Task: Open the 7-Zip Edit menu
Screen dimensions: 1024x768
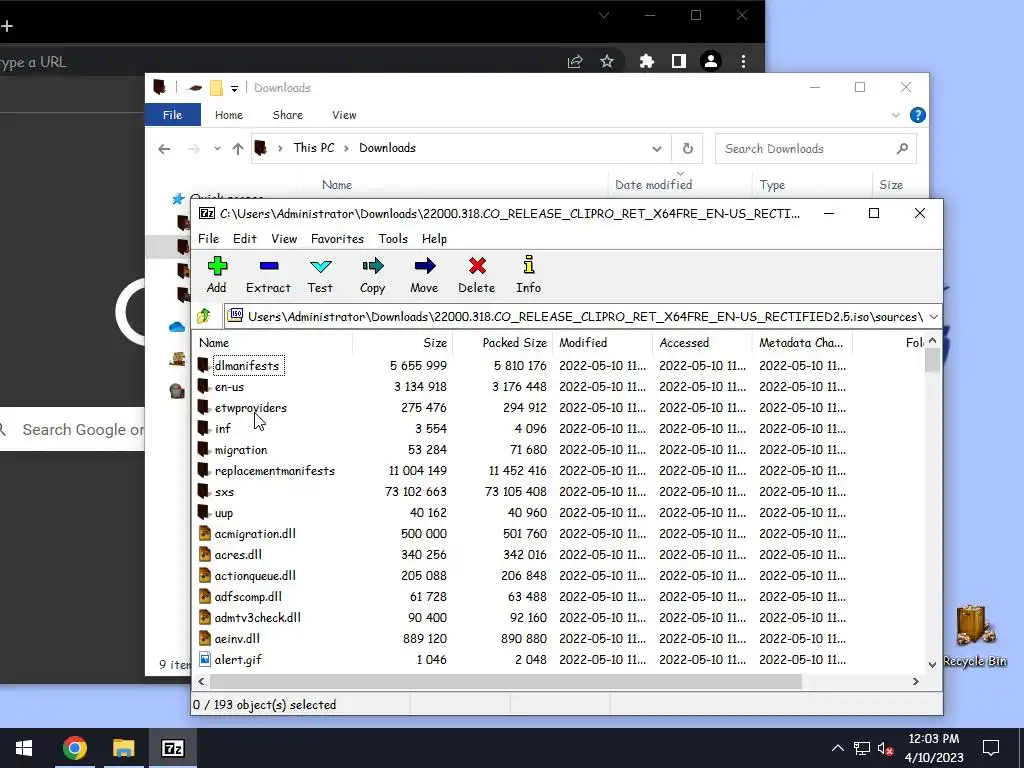Action: (x=245, y=239)
